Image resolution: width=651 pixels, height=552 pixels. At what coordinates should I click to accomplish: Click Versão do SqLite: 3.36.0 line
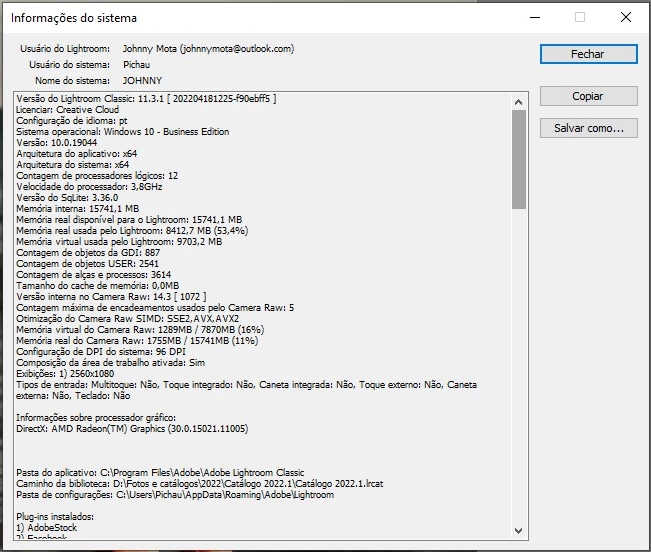pyautogui.click(x=67, y=198)
